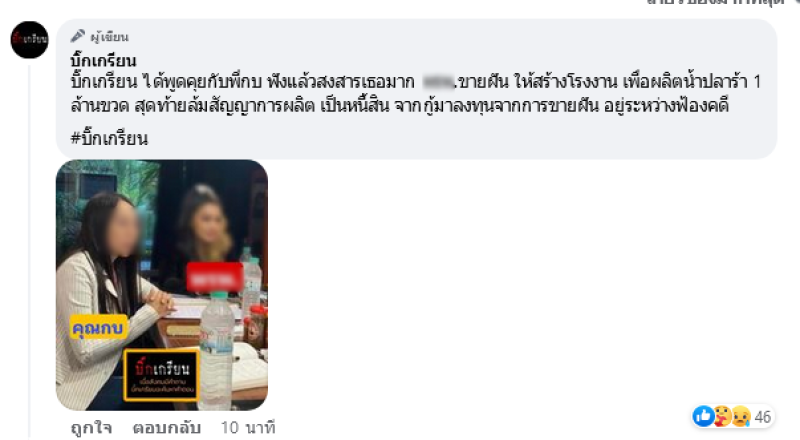
Task: Reply to the comment via ตอบกลับ
Action: tap(166, 428)
